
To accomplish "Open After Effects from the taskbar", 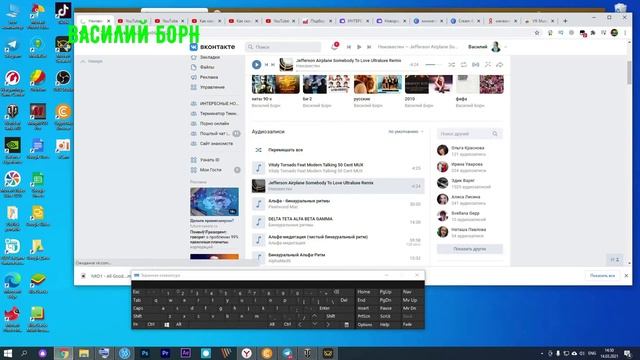I will pyautogui.click(x=185, y=353).
